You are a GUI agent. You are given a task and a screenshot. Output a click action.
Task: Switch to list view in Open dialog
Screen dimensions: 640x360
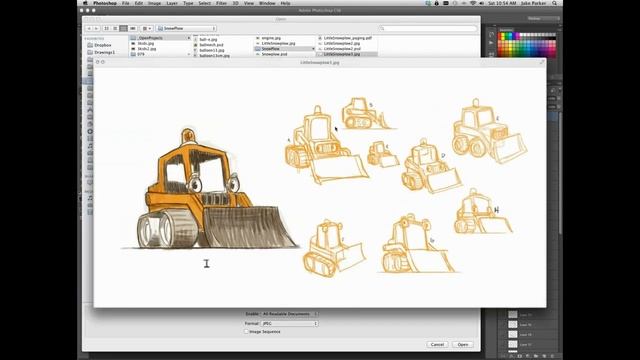(x=115, y=29)
